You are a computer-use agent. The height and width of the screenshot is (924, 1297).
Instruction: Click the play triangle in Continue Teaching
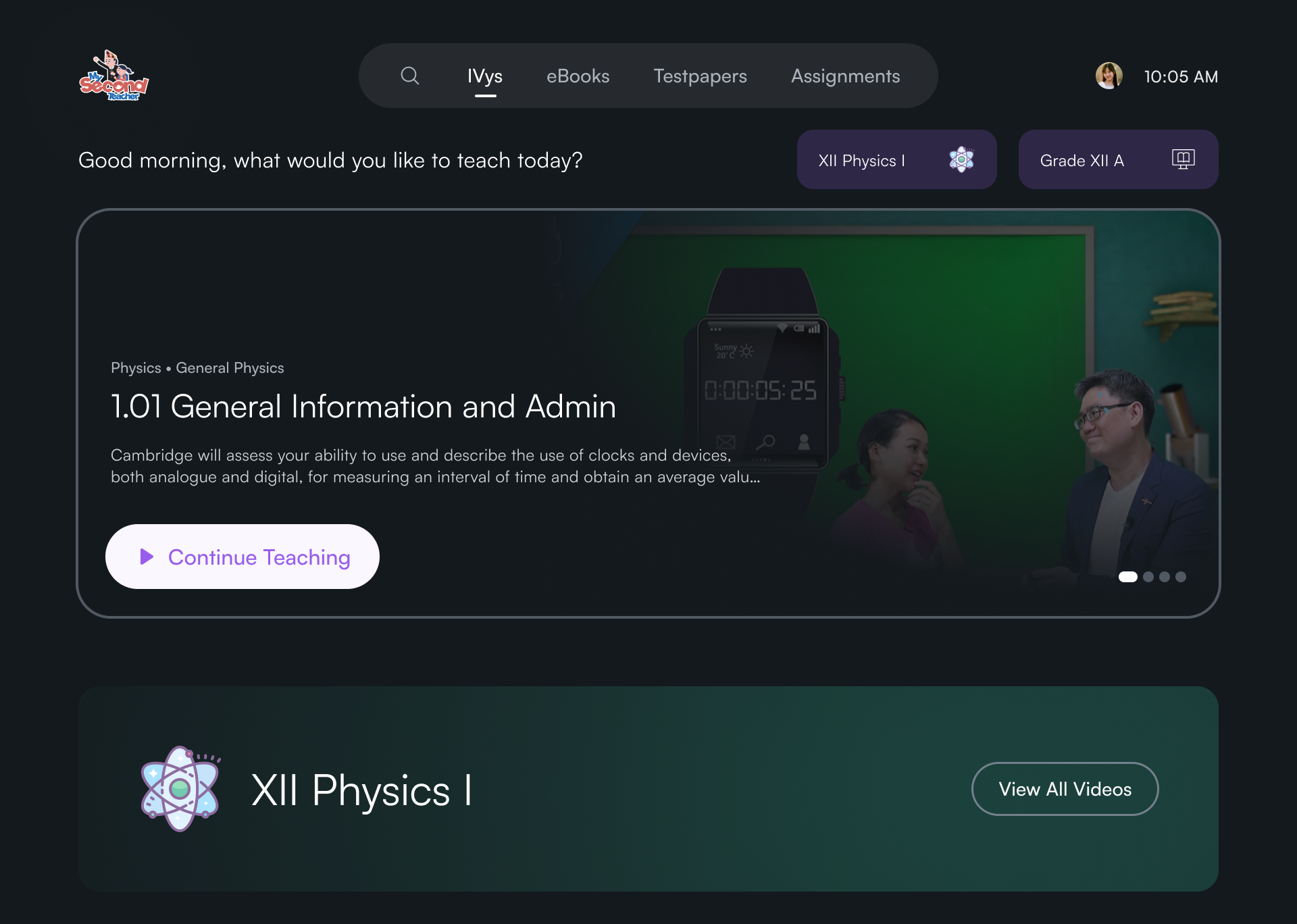click(147, 557)
